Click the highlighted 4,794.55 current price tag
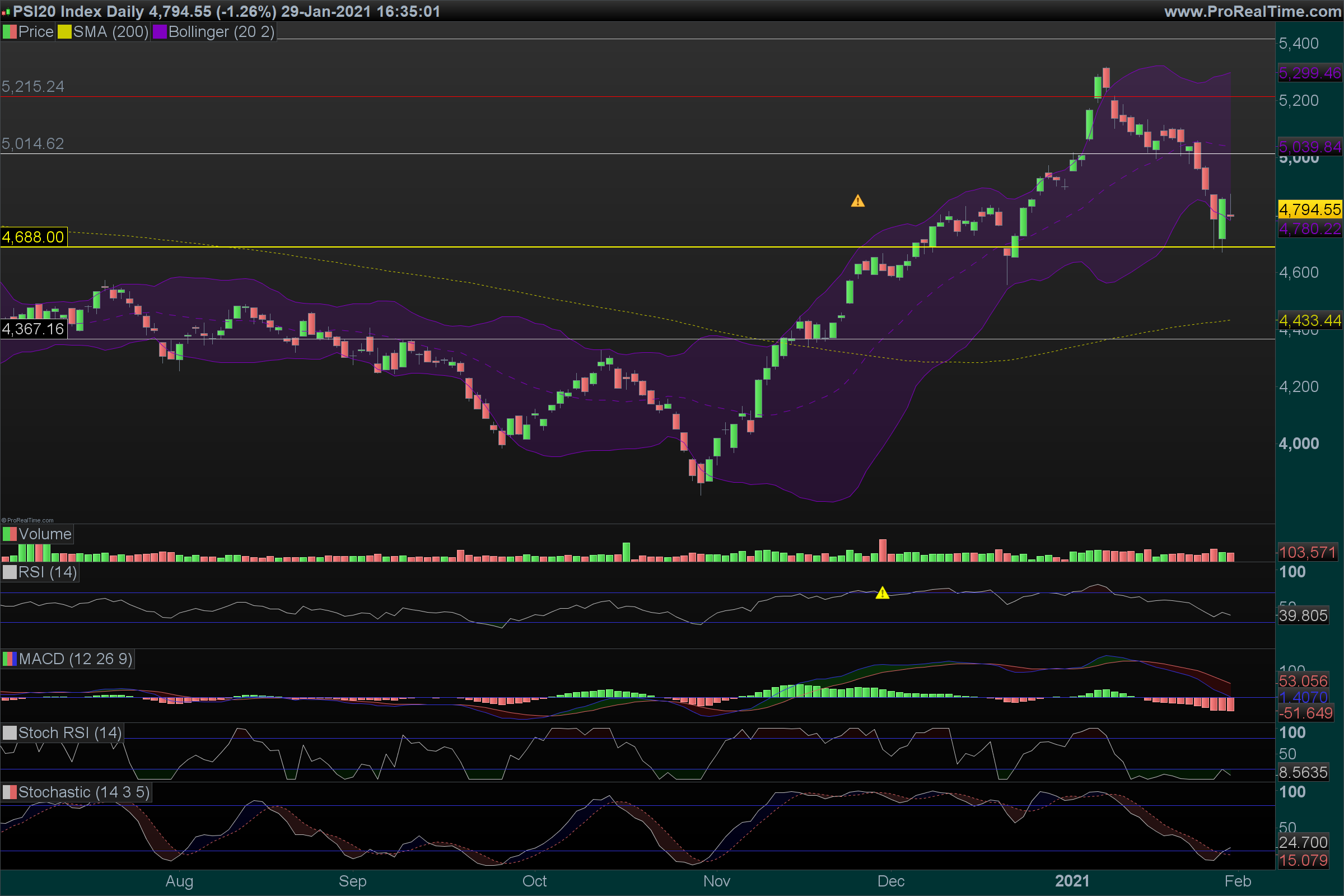The image size is (1344, 896). (x=1309, y=209)
